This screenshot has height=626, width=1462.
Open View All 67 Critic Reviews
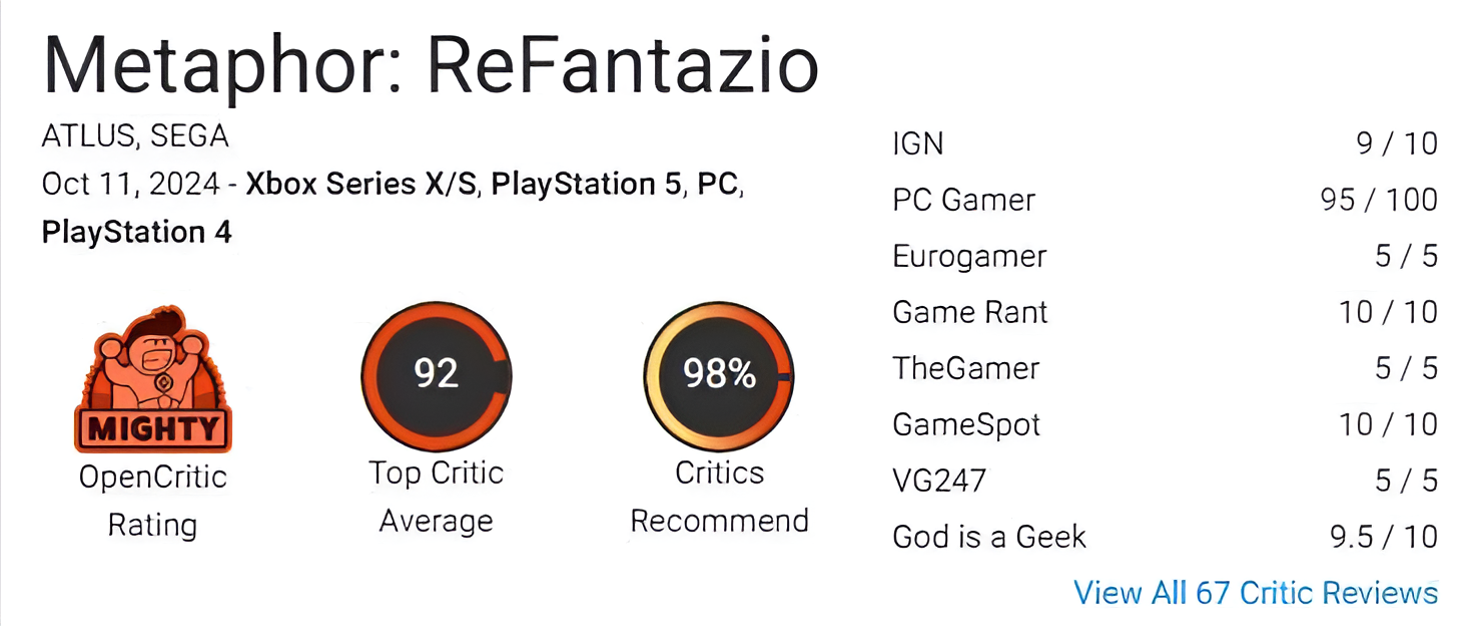1256,592
